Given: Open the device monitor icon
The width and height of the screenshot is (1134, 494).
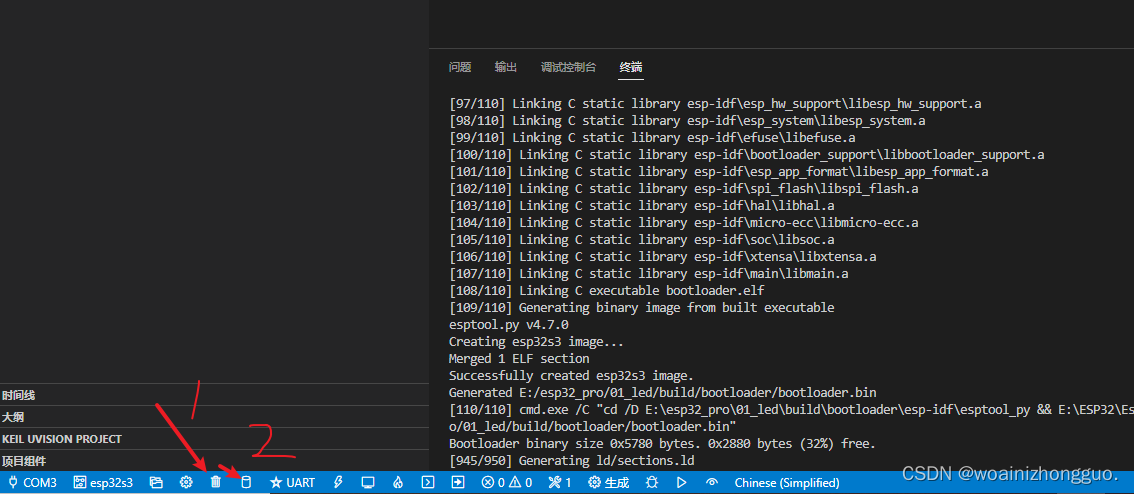Looking at the screenshot, I should pyautogui.click(x=367, y=482).
